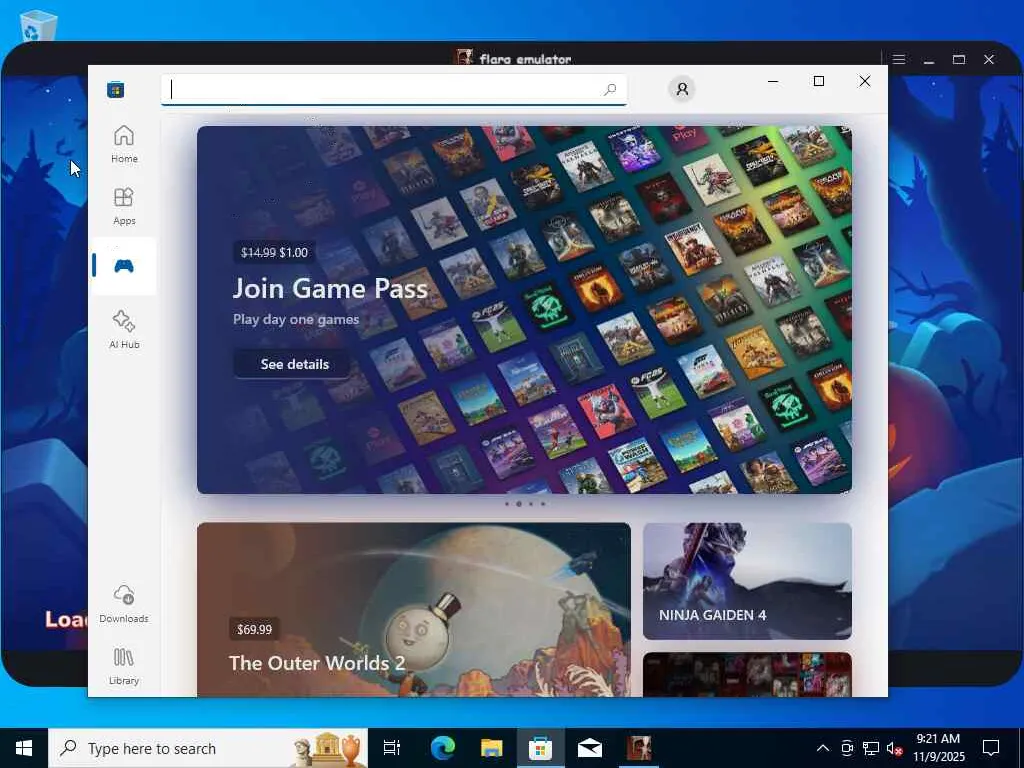This screenshot has width=1024, height=768.
Task: Go to Home in Store sidebar
Action: click(x=124, y=144)
